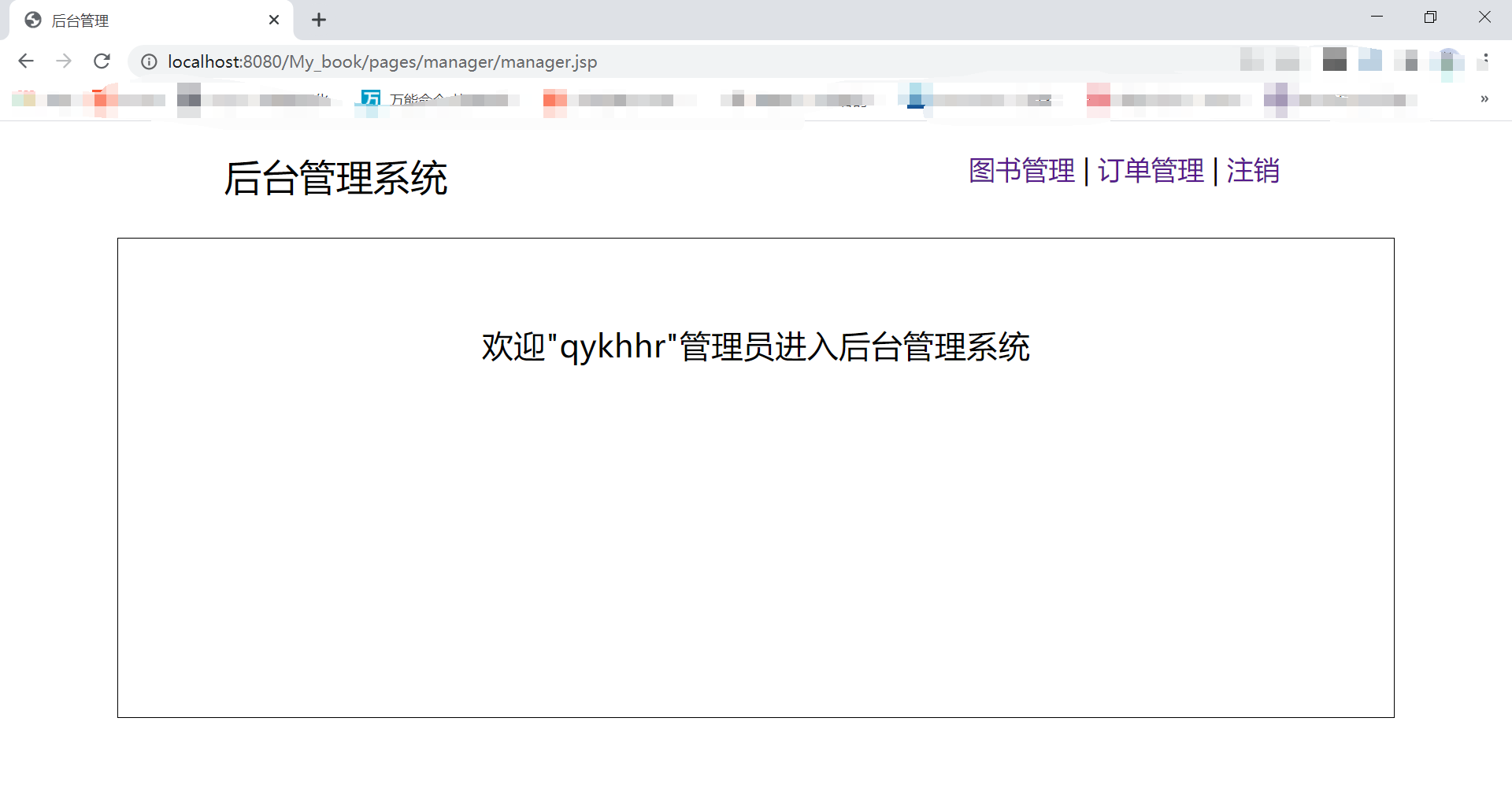1512x803 pixels.
Task: Click 注销 to log out
Action: coord(1253,171)
